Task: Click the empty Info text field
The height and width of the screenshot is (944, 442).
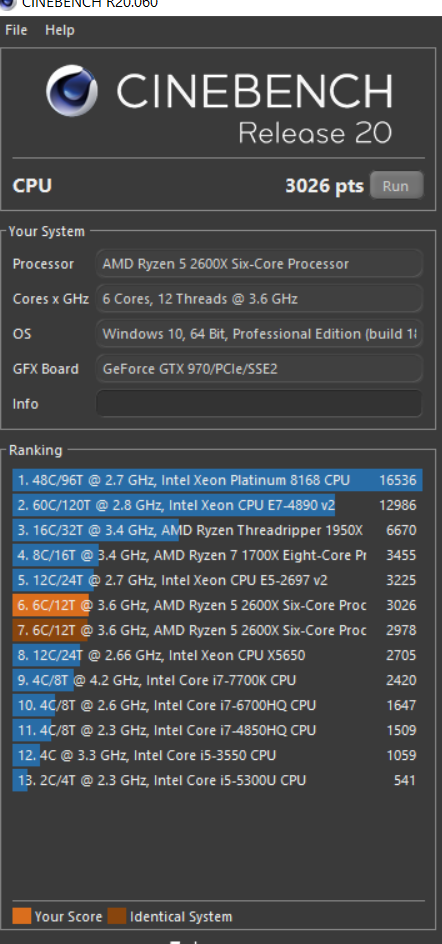Action: point(259,403)
